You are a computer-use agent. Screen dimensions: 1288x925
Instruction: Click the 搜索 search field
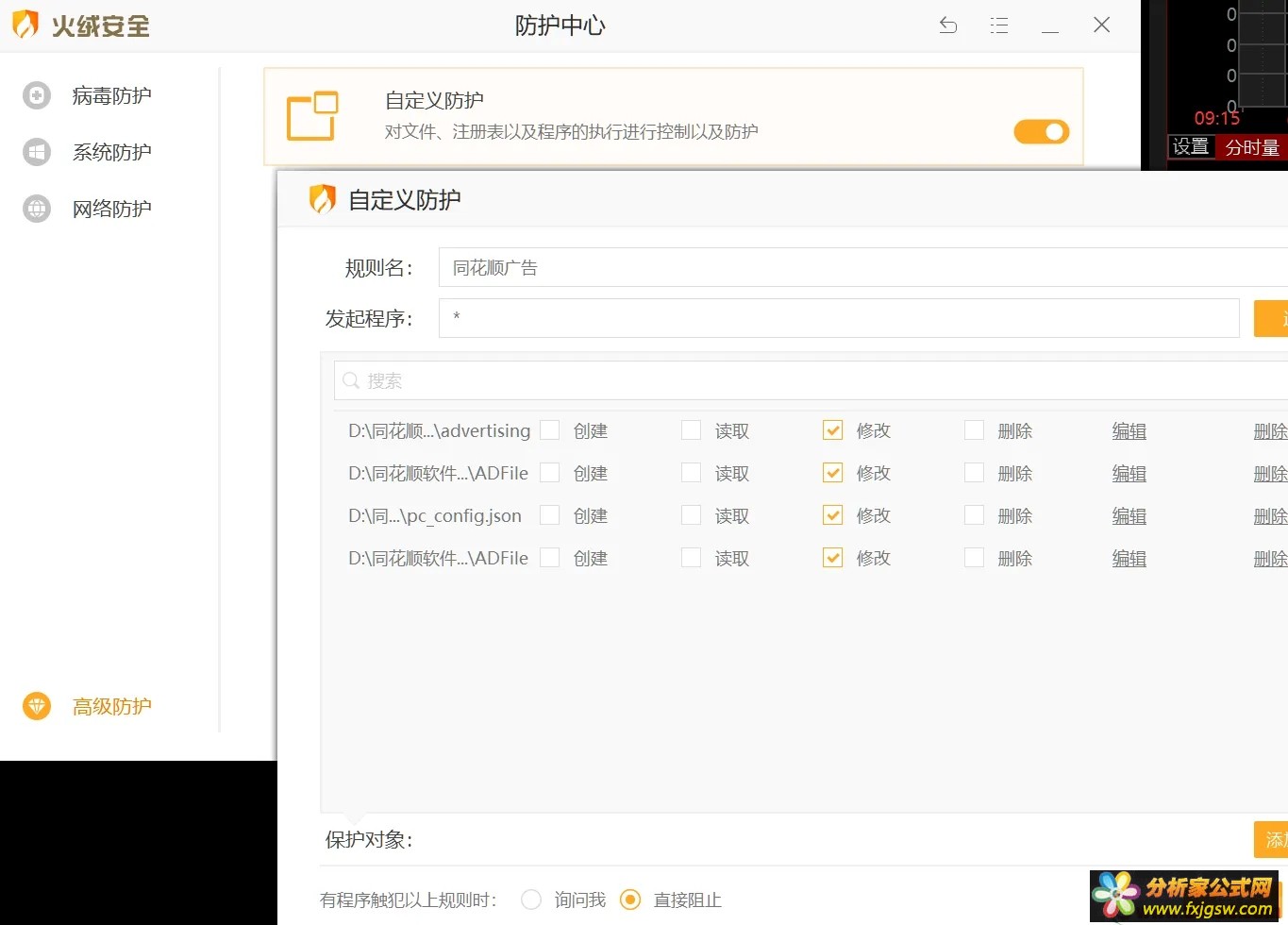click(811, 380)
